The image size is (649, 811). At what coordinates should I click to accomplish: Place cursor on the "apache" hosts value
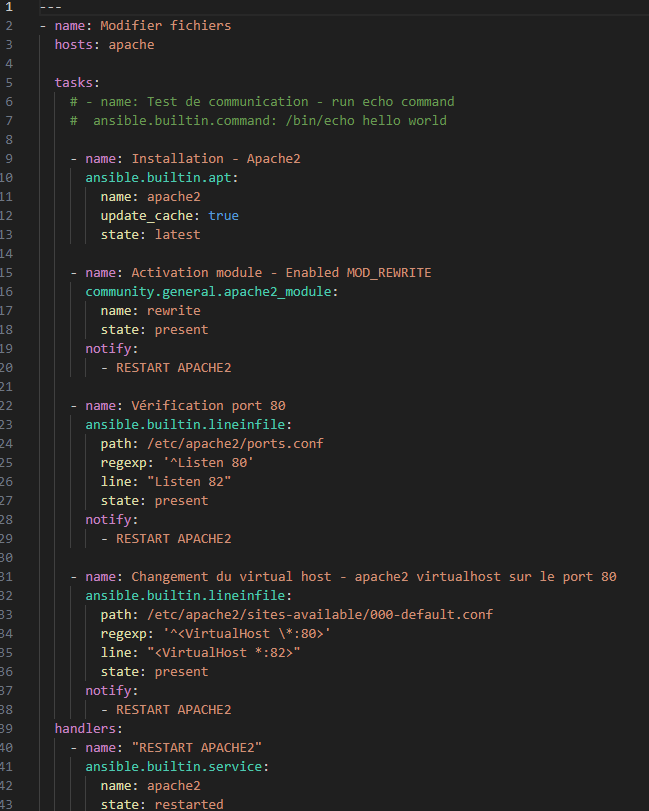131,44
